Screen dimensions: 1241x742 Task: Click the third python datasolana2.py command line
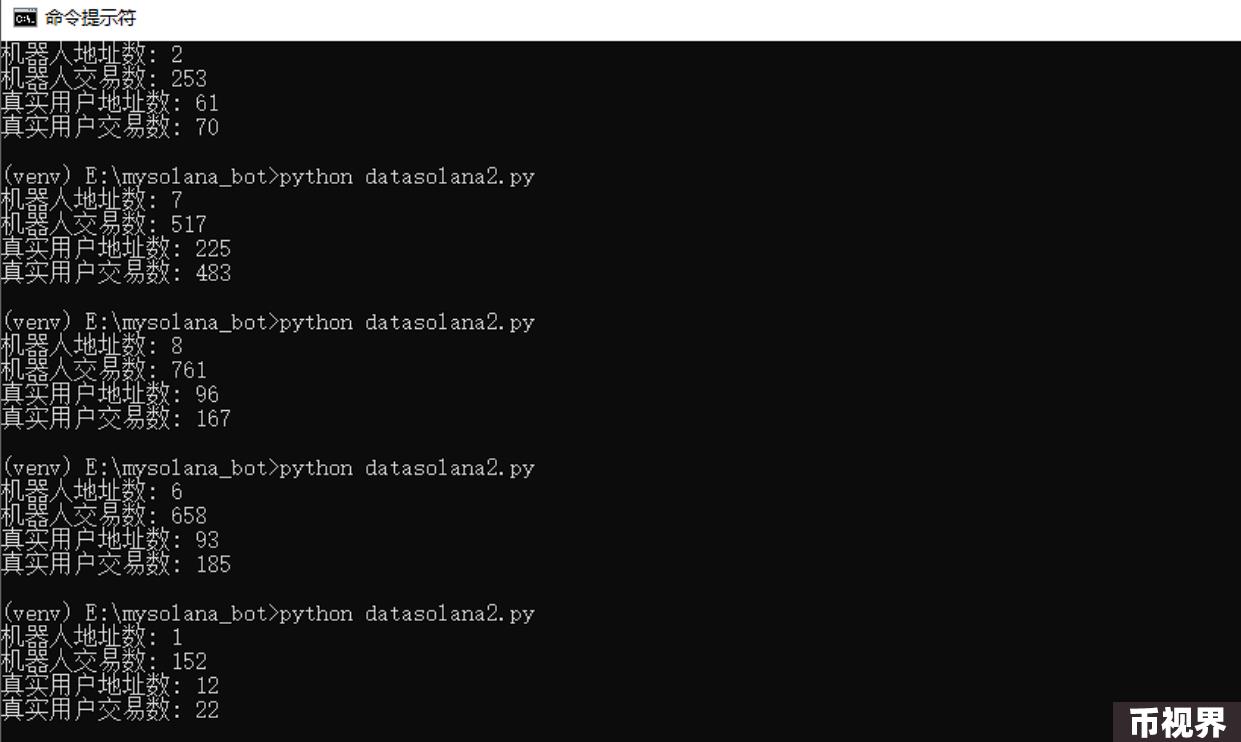tap(268, 469)
